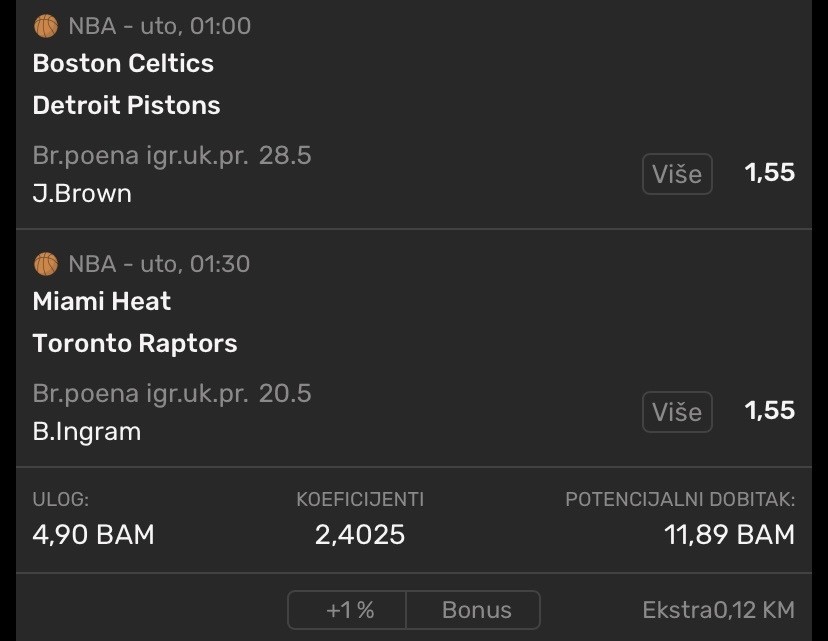Select the +1 % bonus segment
The width and height of the screenshot is (828, 641).
349,609
